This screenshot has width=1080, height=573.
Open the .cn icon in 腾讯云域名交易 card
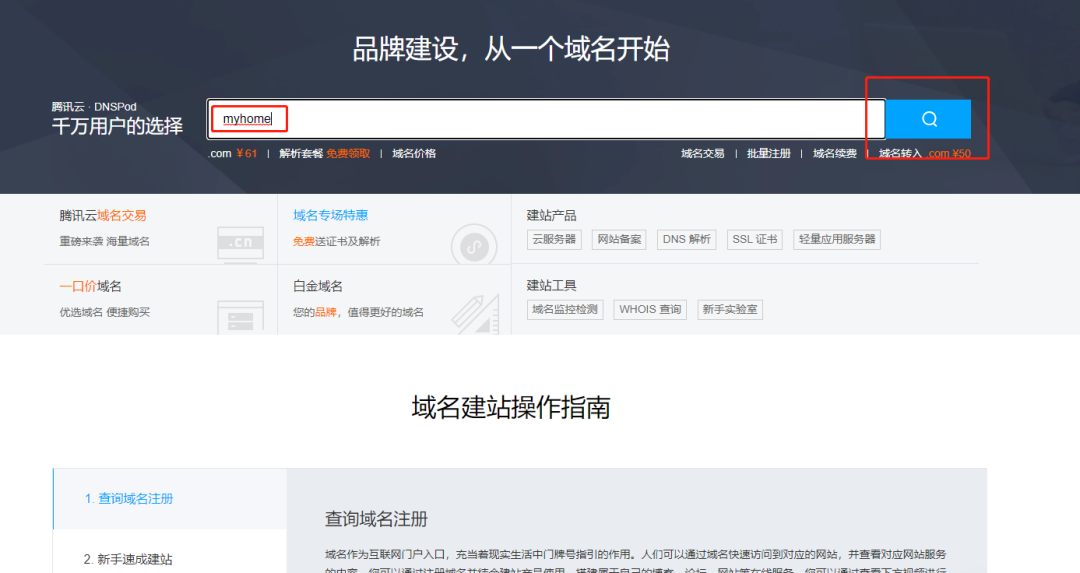pos(240,243)
